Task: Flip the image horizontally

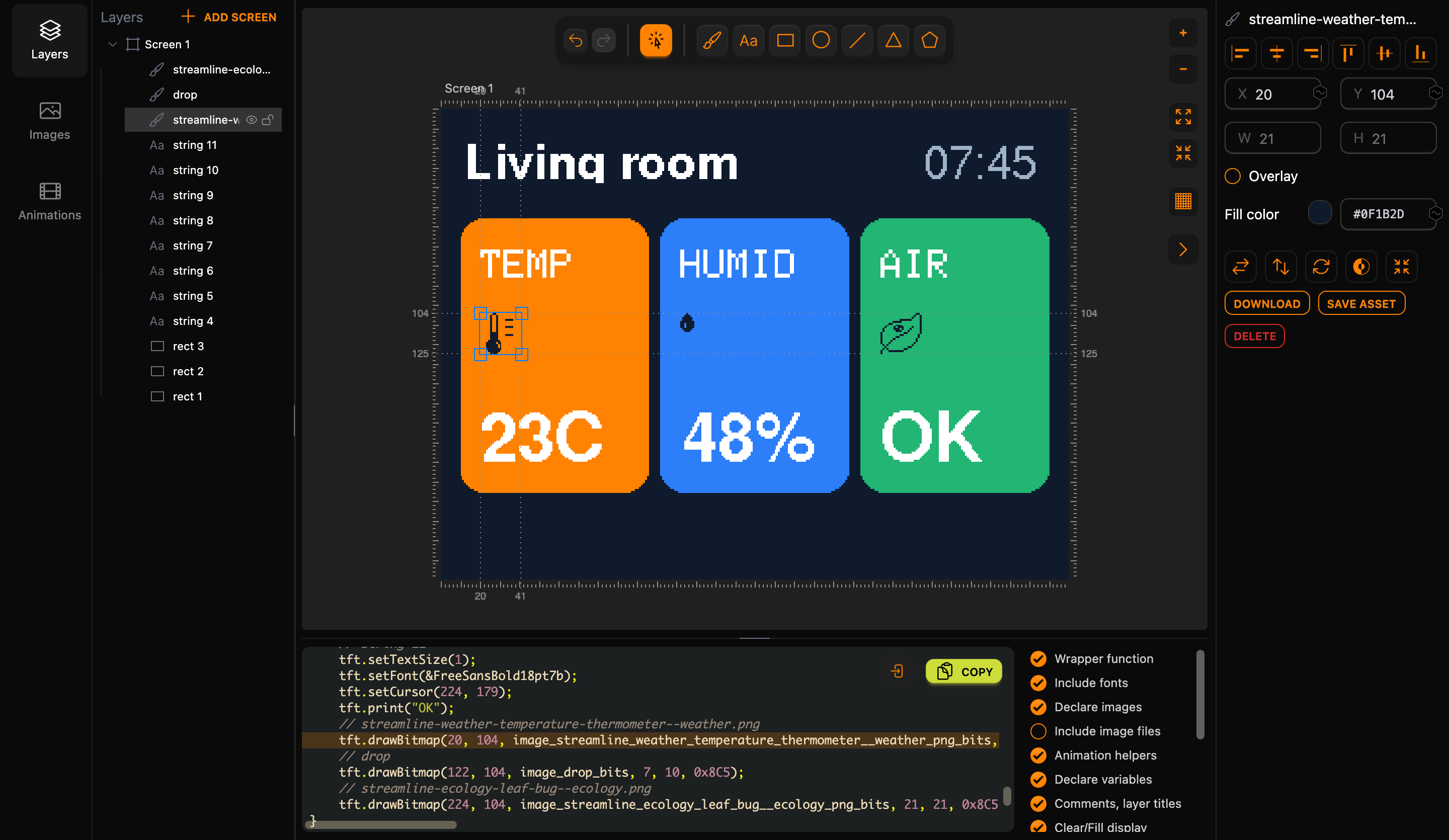Action: [1240, 266]
